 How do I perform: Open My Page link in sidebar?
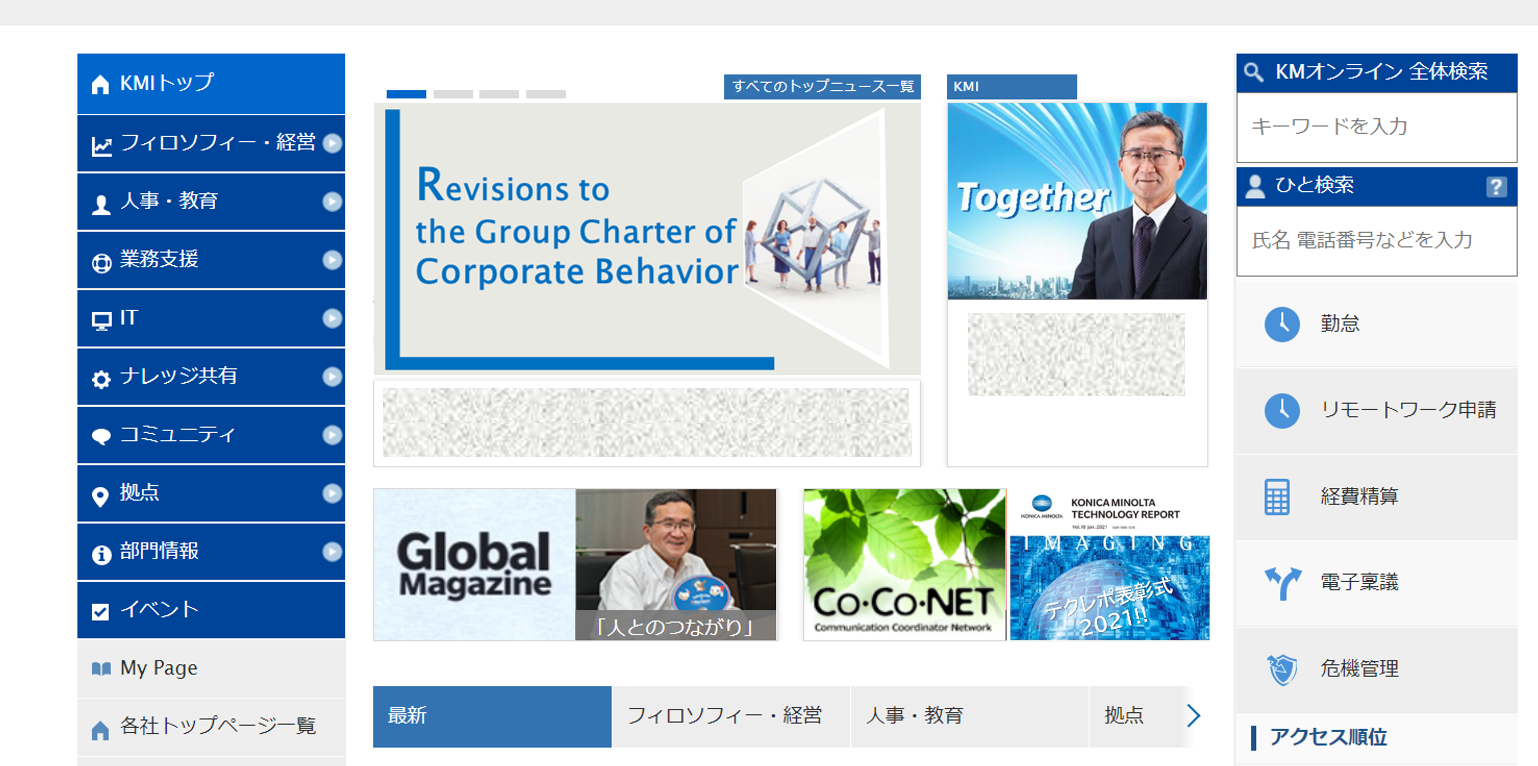(211, 668)
